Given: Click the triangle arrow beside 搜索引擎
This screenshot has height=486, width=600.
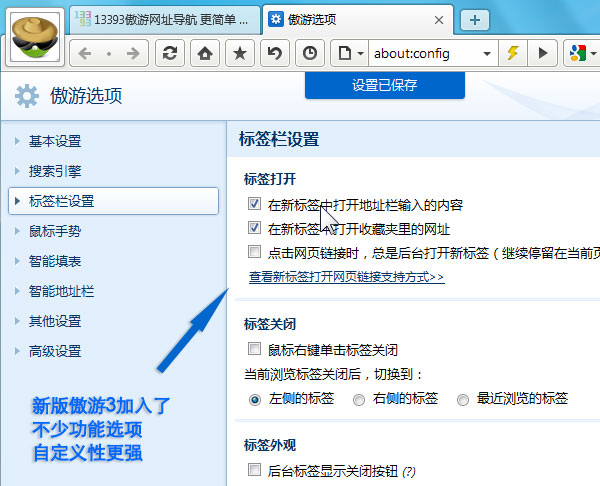Looking at the screenshot, I should tap(17, 171).
